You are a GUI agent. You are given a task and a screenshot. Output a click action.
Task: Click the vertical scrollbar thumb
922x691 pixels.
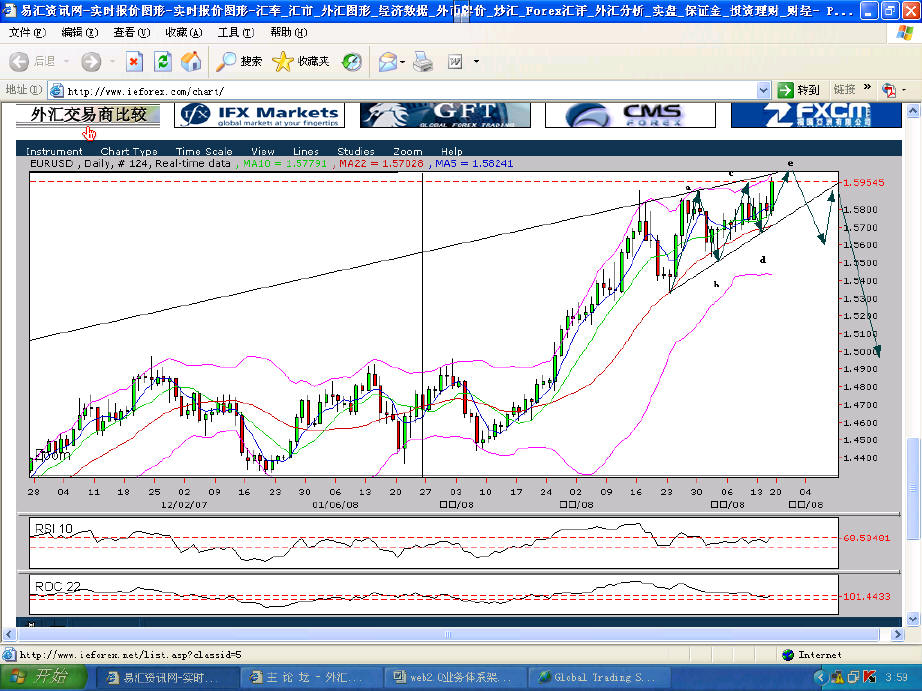point(913,489)
